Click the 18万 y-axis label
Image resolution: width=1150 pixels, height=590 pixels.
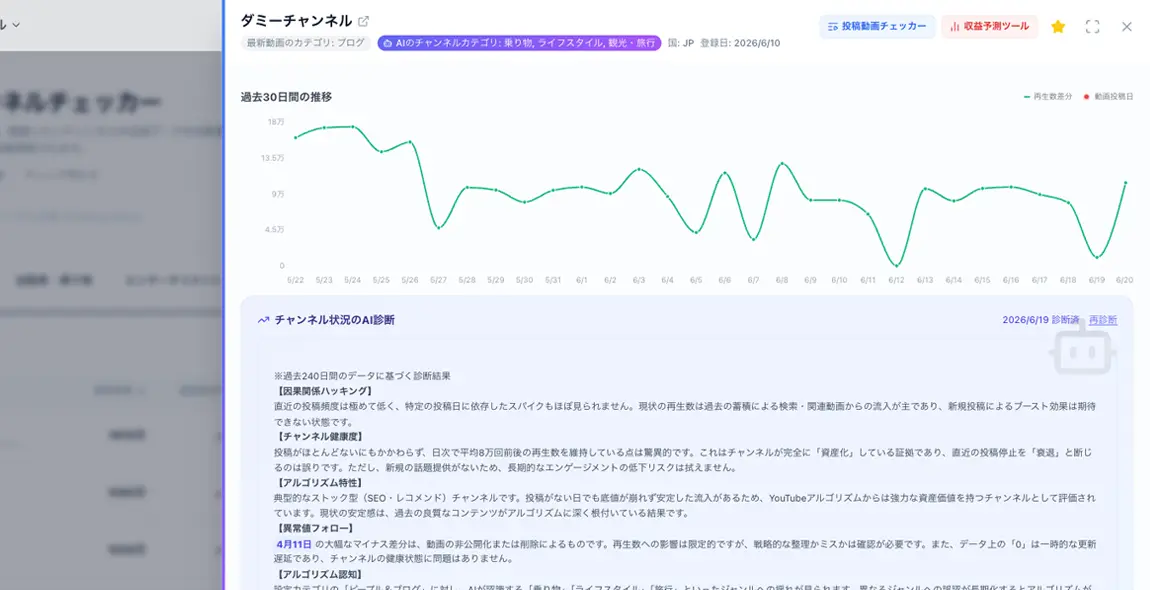(276, 122)
